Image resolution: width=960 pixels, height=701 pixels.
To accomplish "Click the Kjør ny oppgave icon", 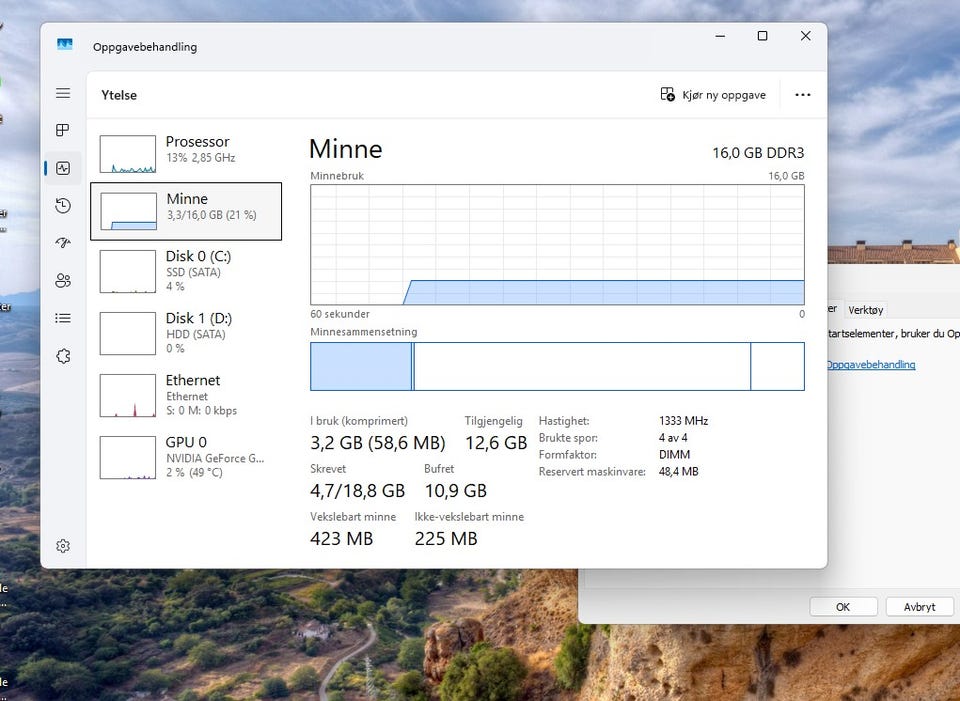I will point(667,94).
